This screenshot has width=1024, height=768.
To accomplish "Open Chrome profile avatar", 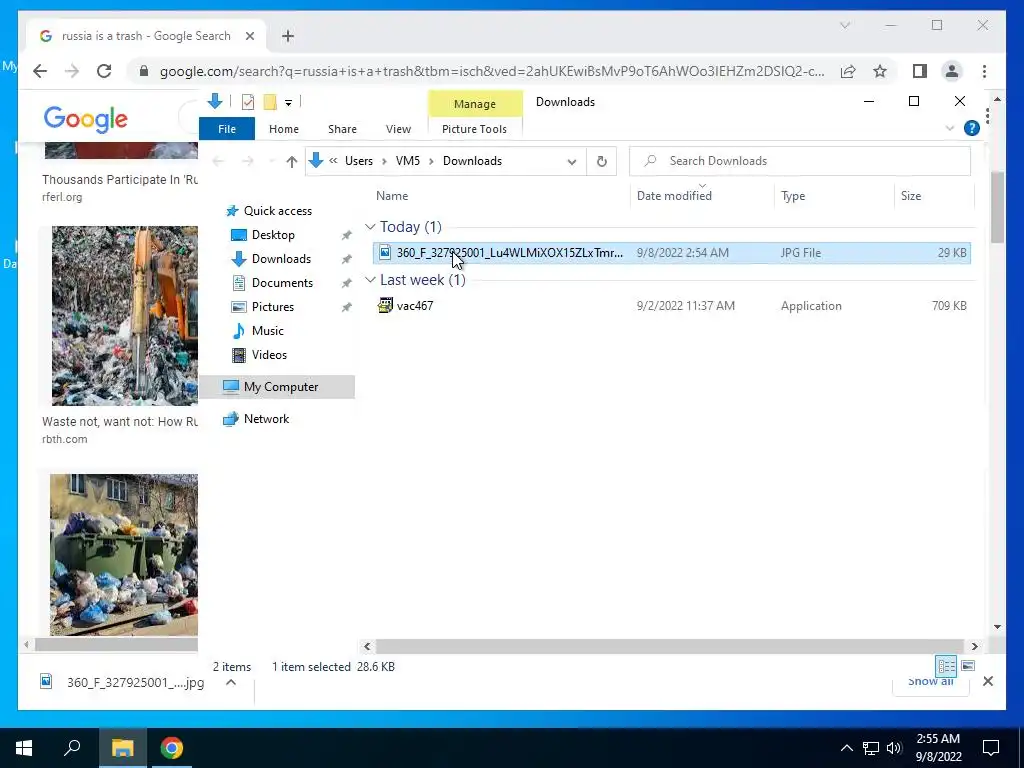I will point(952,71).
